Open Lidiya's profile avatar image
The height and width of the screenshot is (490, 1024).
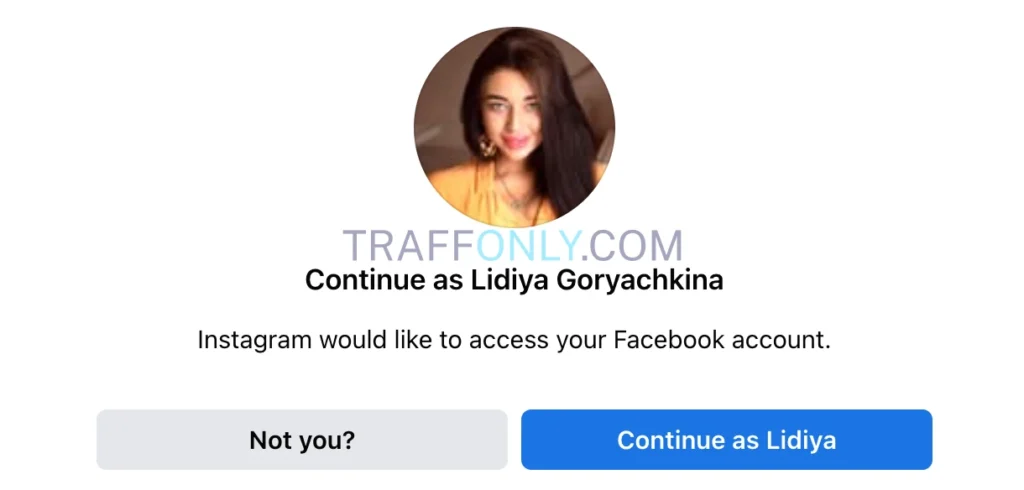[514, 127]
